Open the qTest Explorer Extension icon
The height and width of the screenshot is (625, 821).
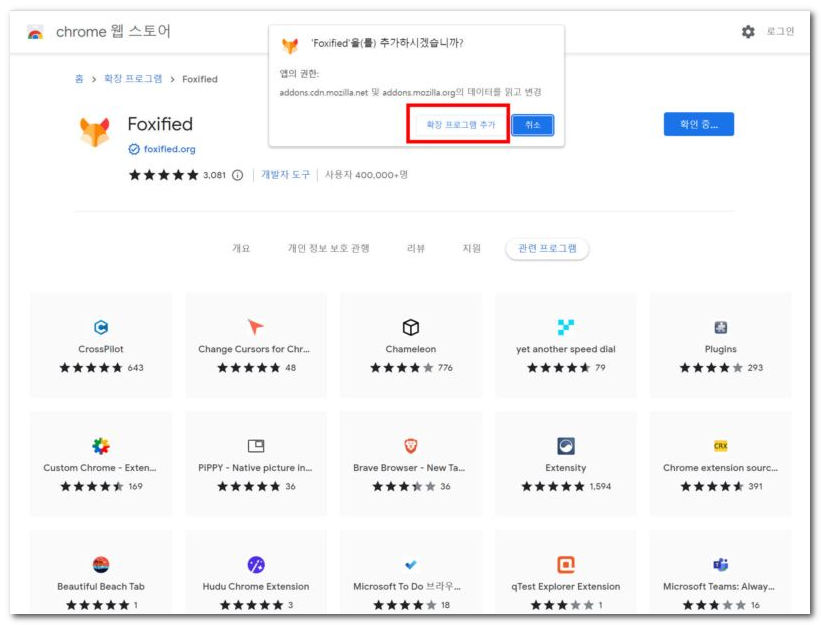pos(565,565)
